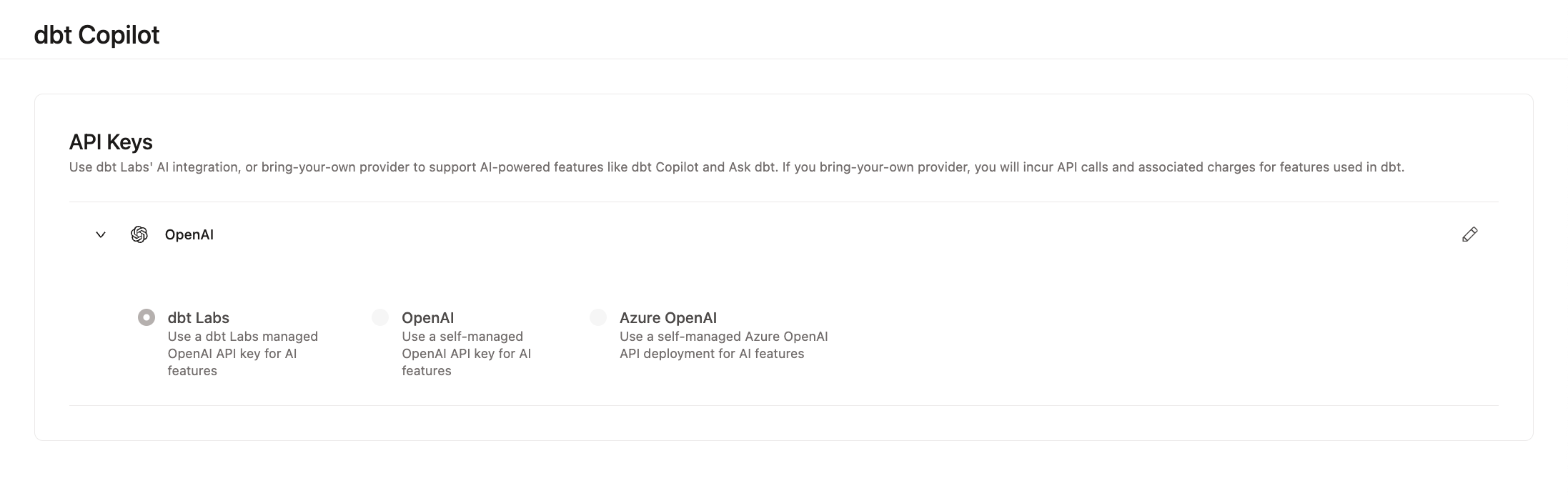
Task: Click the API Keys heading
Action: 110,142
